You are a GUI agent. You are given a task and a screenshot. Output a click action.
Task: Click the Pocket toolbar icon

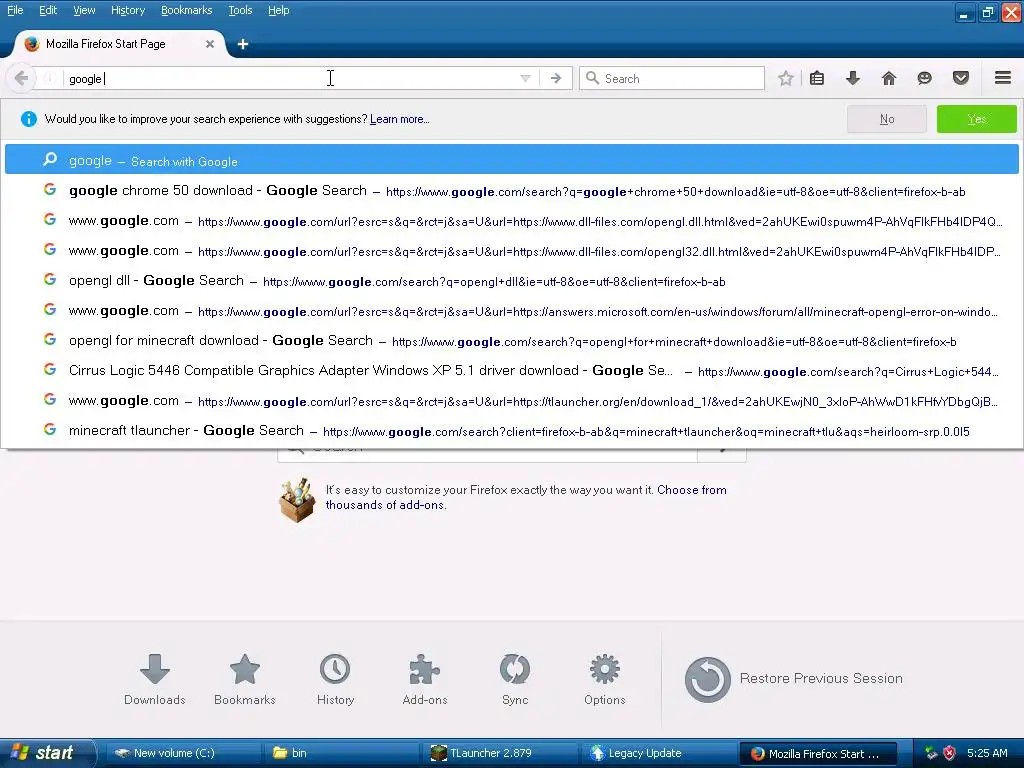point(961,78)
